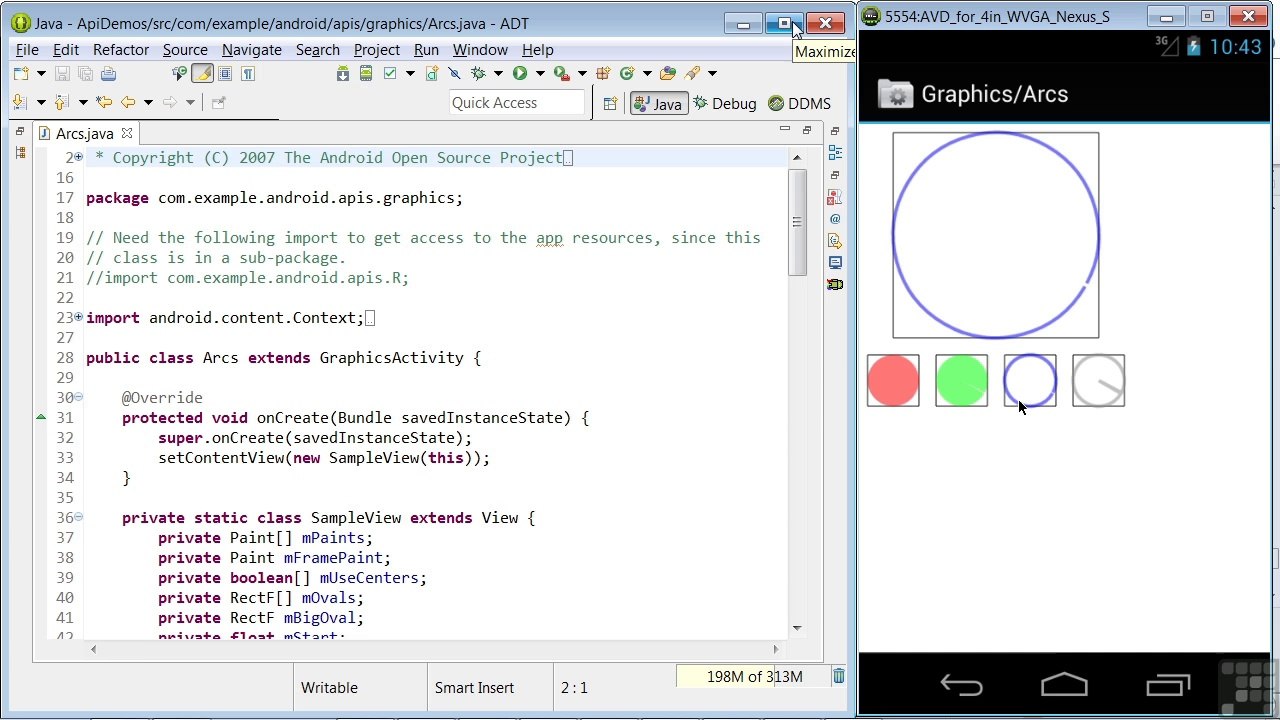Click the Previous Annotation icon
This screenshot has width=1280, height=720.
click(x=62, y=102)
